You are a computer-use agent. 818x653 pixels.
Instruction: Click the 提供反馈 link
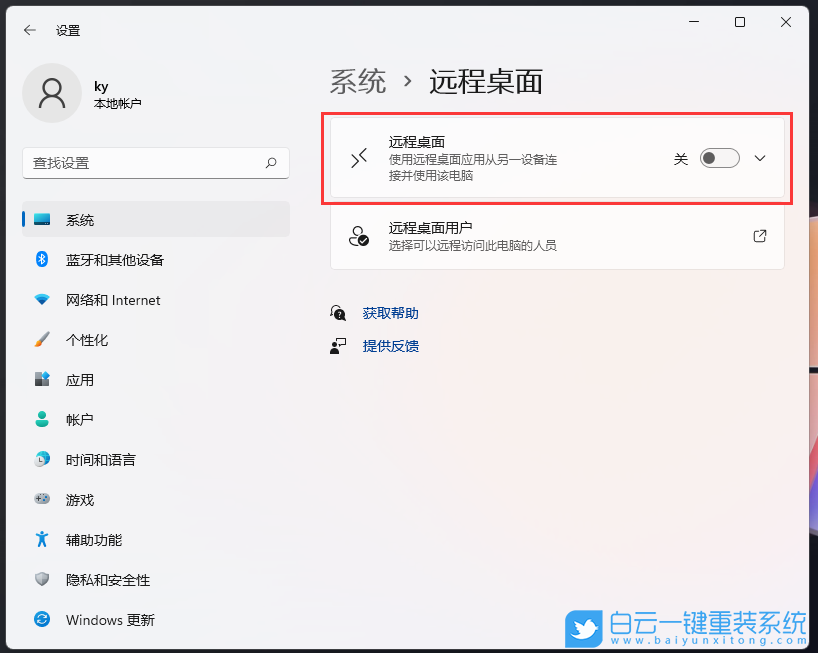pos(390,346)
